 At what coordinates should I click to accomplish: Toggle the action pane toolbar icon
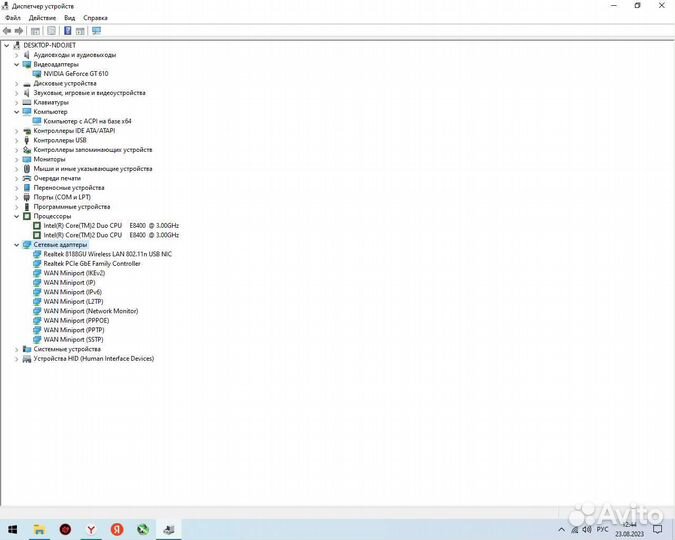(x=80, y=31)
